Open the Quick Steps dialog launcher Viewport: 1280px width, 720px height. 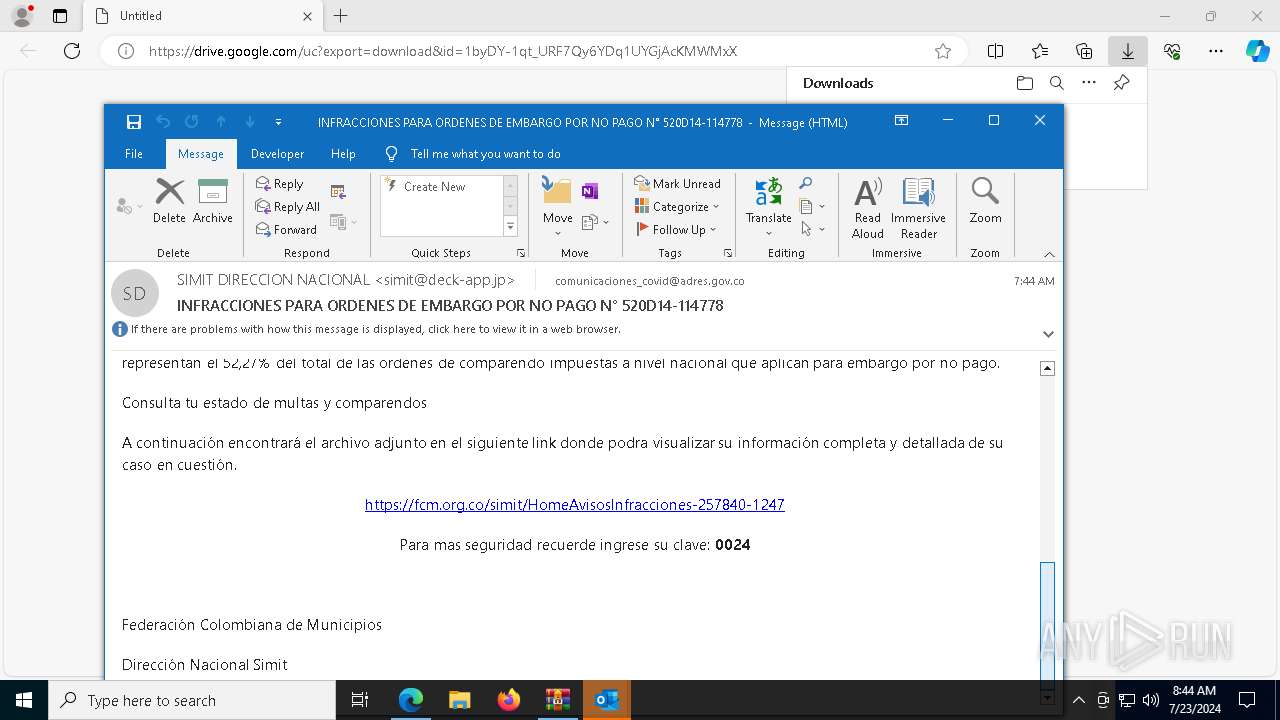(521, 254)
